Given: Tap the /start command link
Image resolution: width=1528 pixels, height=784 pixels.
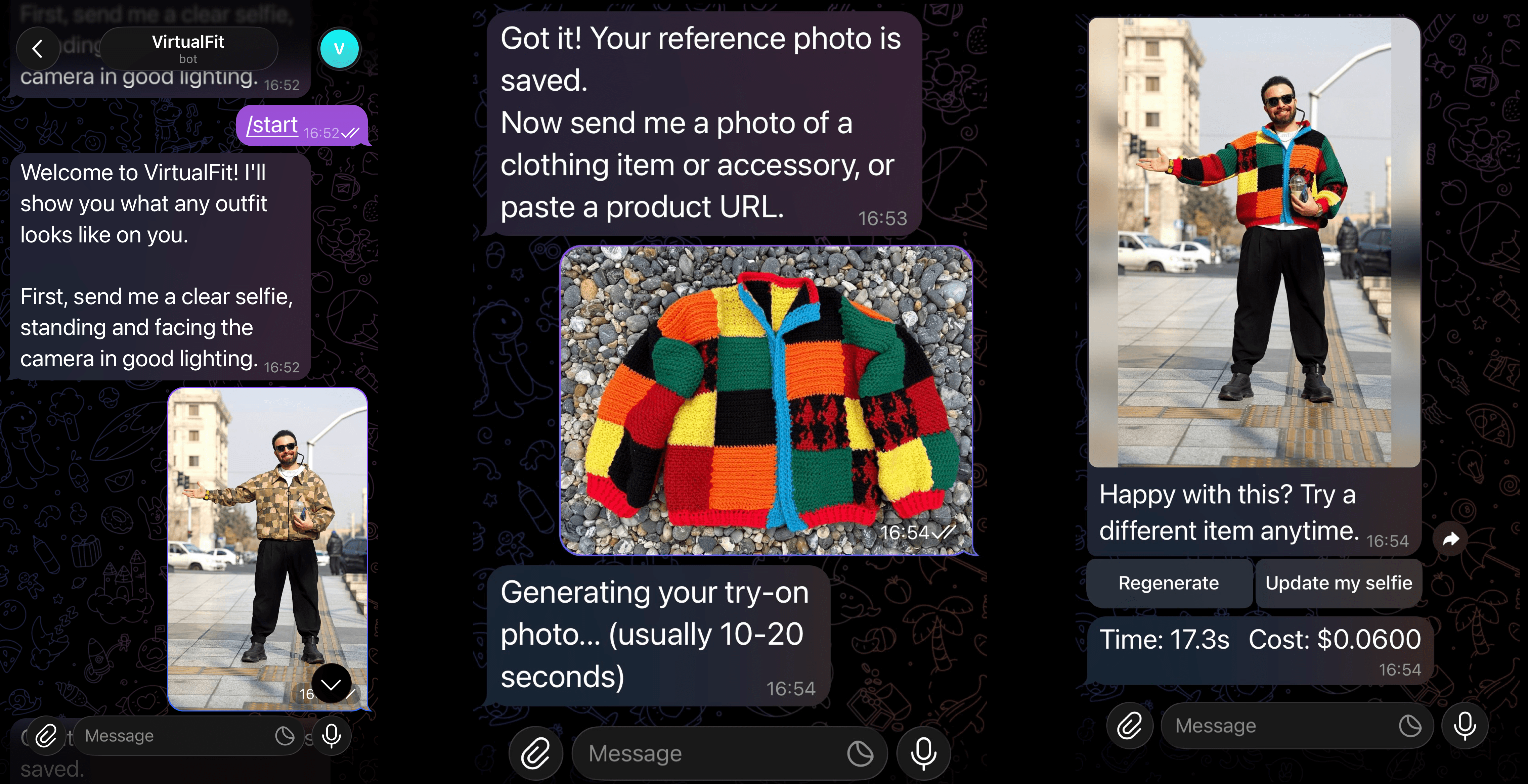Looking at the screenshot, I should [x=272, y=125].
